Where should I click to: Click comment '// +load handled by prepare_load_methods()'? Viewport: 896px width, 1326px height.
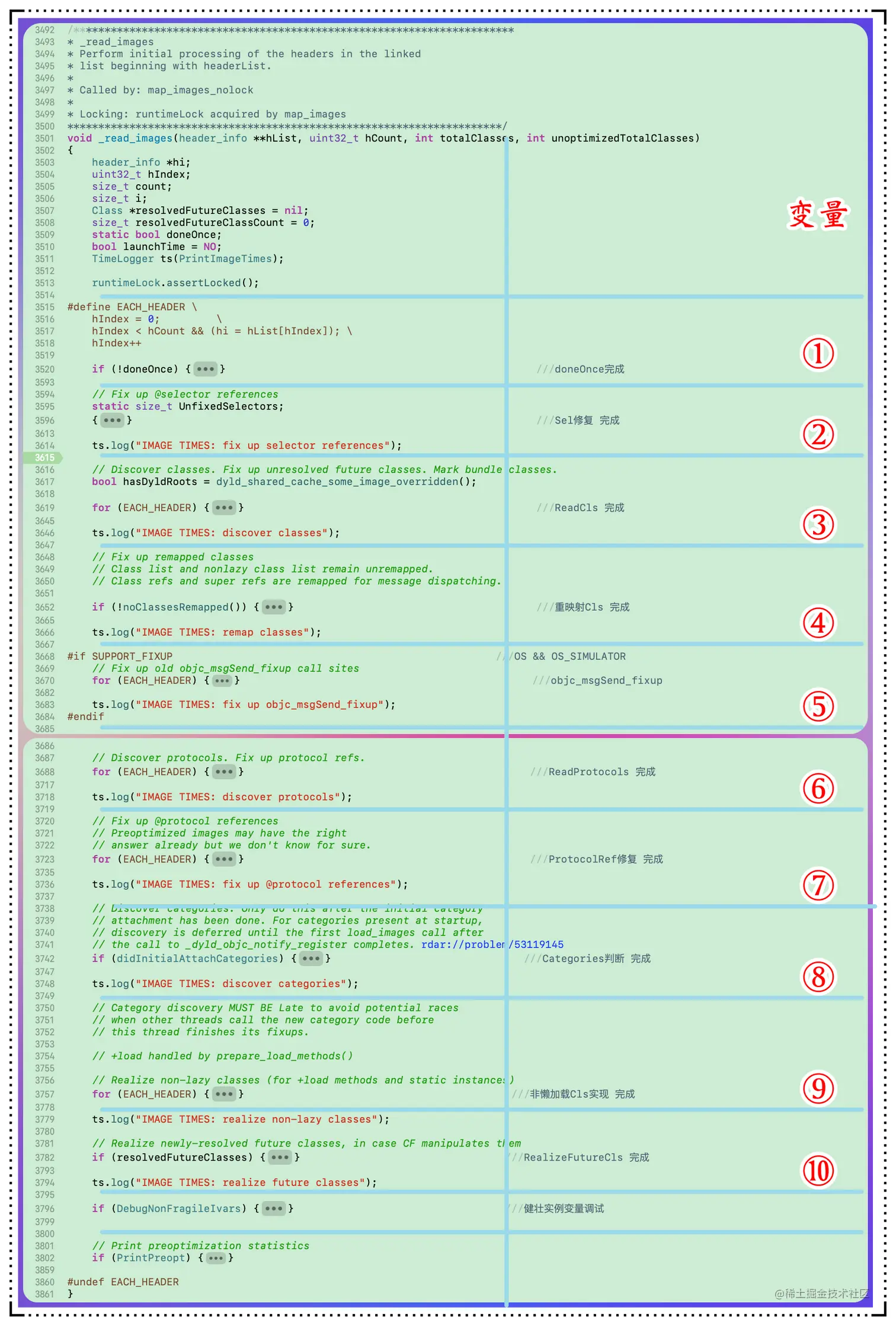click(223, 1056)
